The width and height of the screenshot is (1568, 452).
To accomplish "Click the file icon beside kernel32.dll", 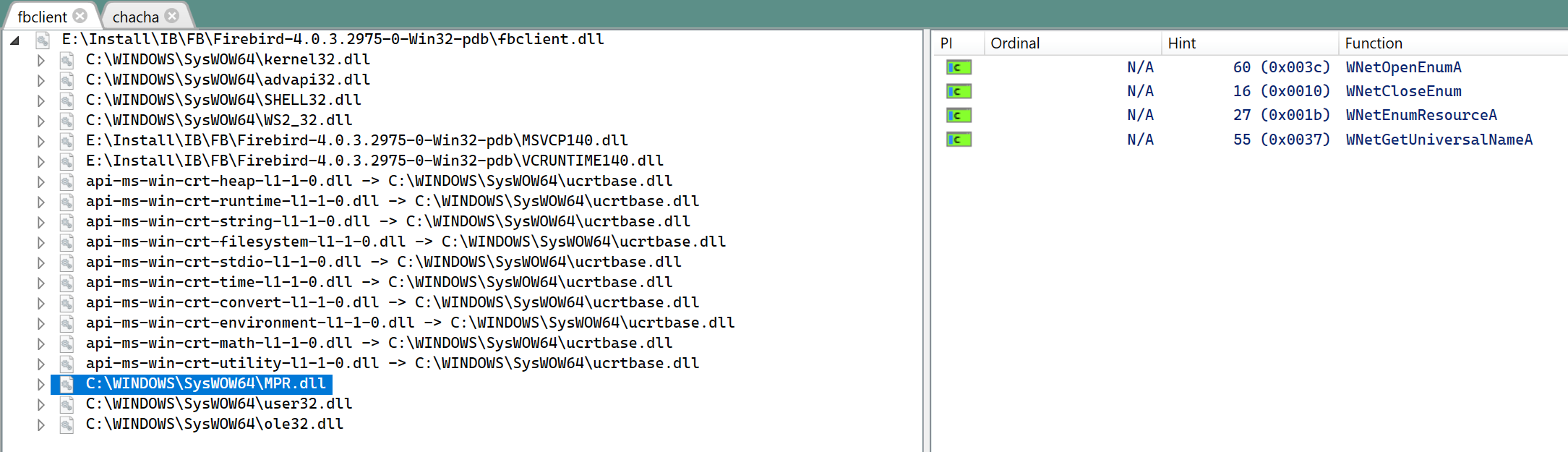I will tap(67, 60).
